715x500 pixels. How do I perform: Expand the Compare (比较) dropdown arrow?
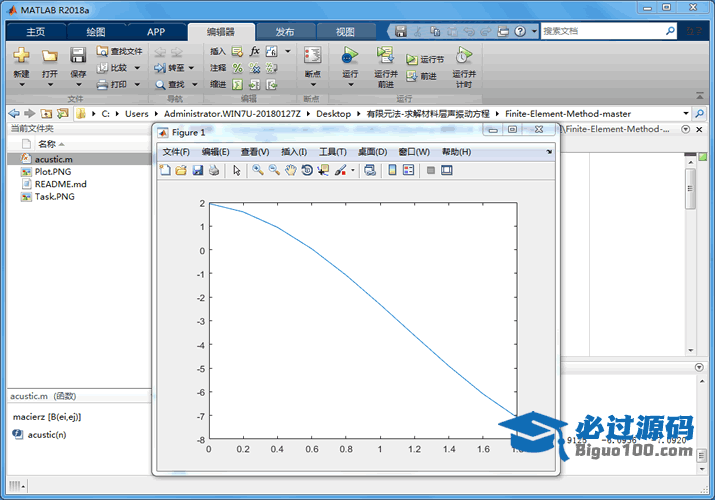[x=137, y=68]
